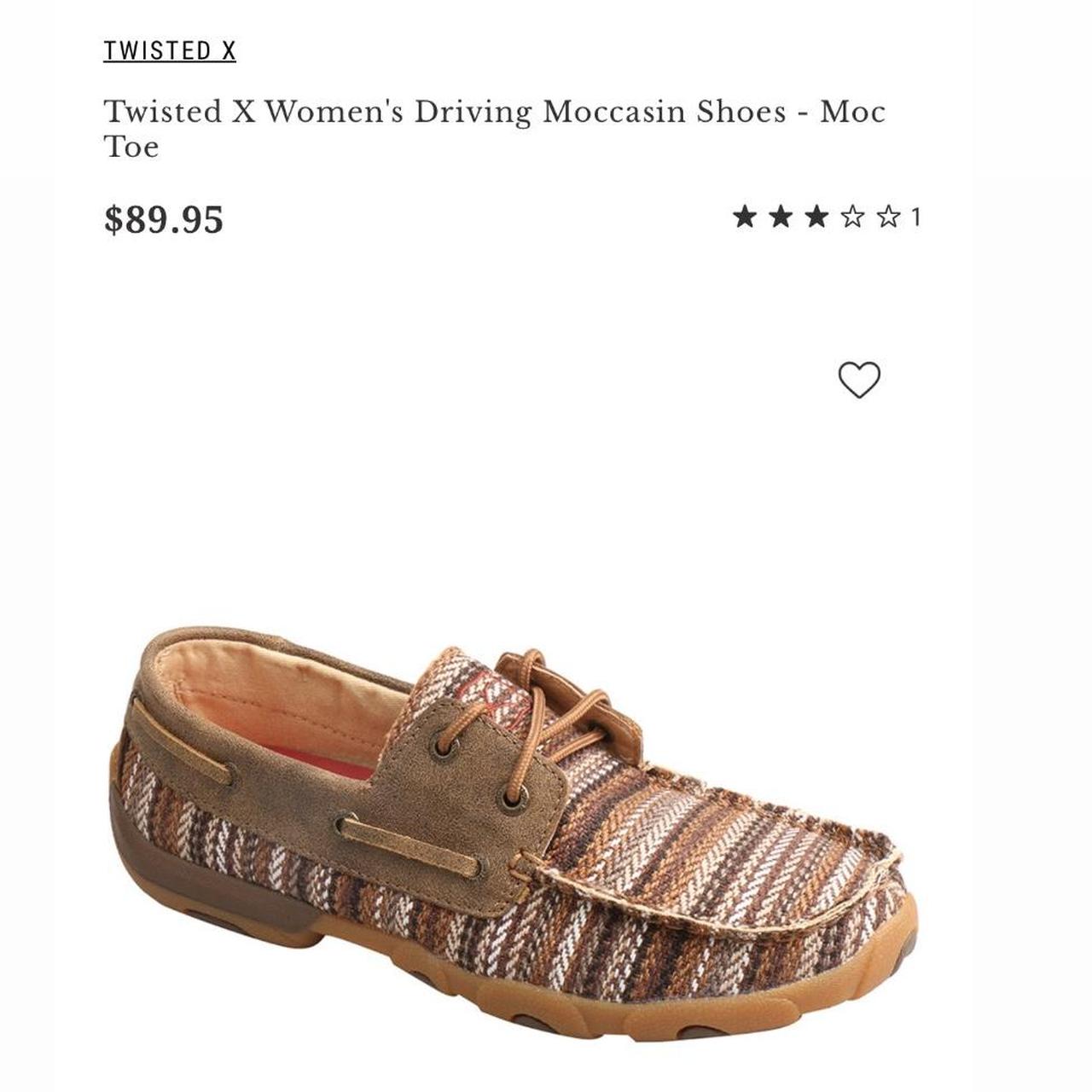Add shoe to wishlist with heart icon
Viewport: 1092px width, 1092px height.
(859, 380)
